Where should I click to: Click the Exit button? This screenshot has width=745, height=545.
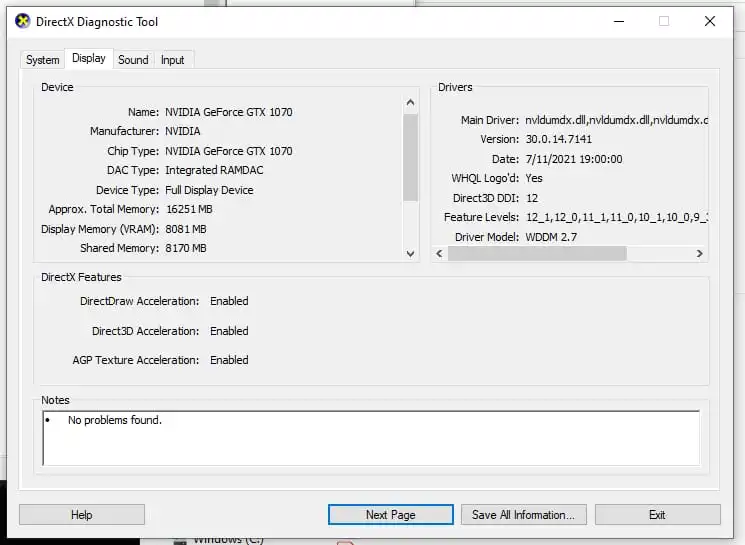click(x=658, y=515)
